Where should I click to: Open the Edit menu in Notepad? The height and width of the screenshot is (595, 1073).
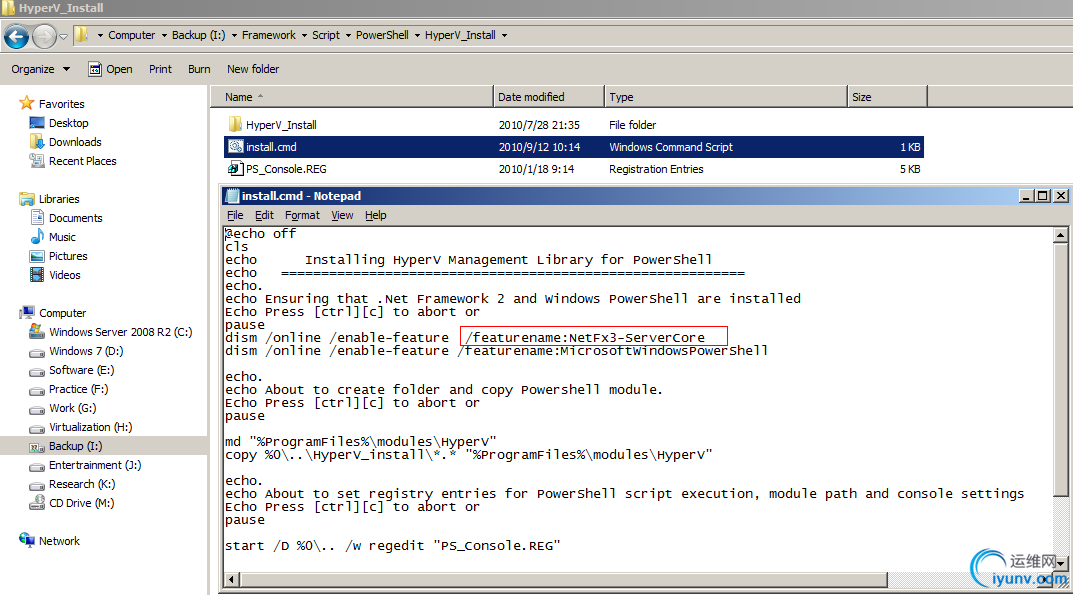coord(264,215)
